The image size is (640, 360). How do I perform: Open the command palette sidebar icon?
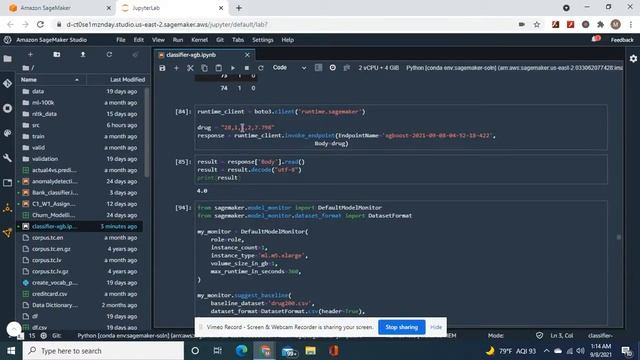[7, 133]
